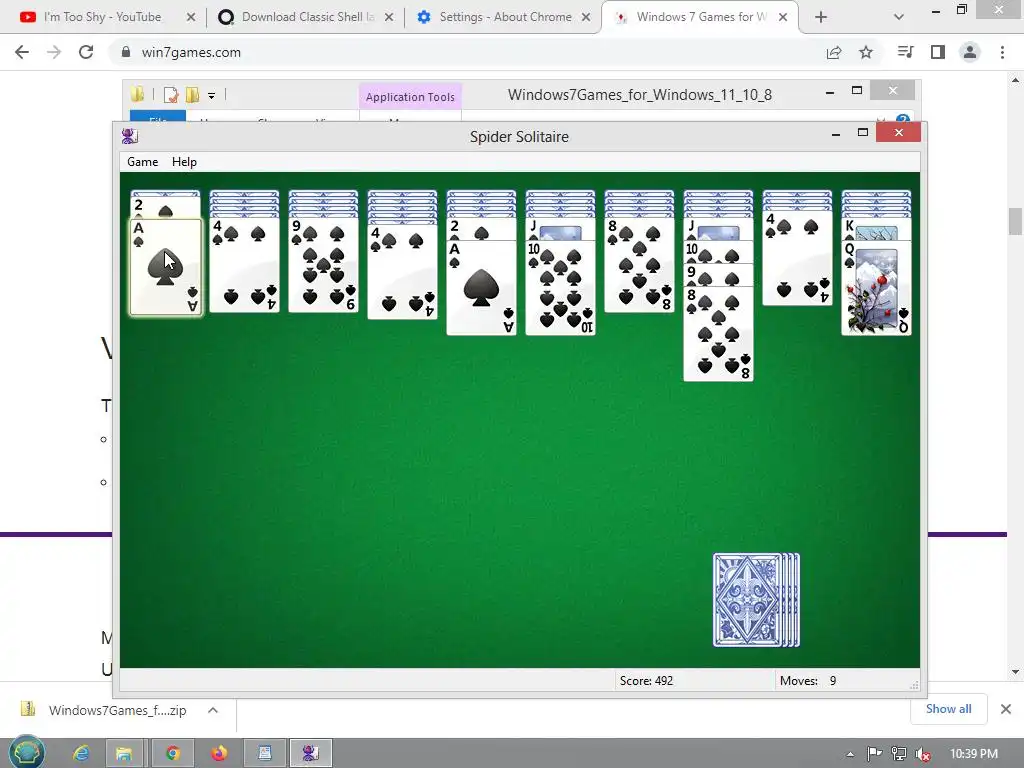Select the Ace of spades in fifth column
1024x768 pixels.
pyautogui.click(x=481, y=287)
